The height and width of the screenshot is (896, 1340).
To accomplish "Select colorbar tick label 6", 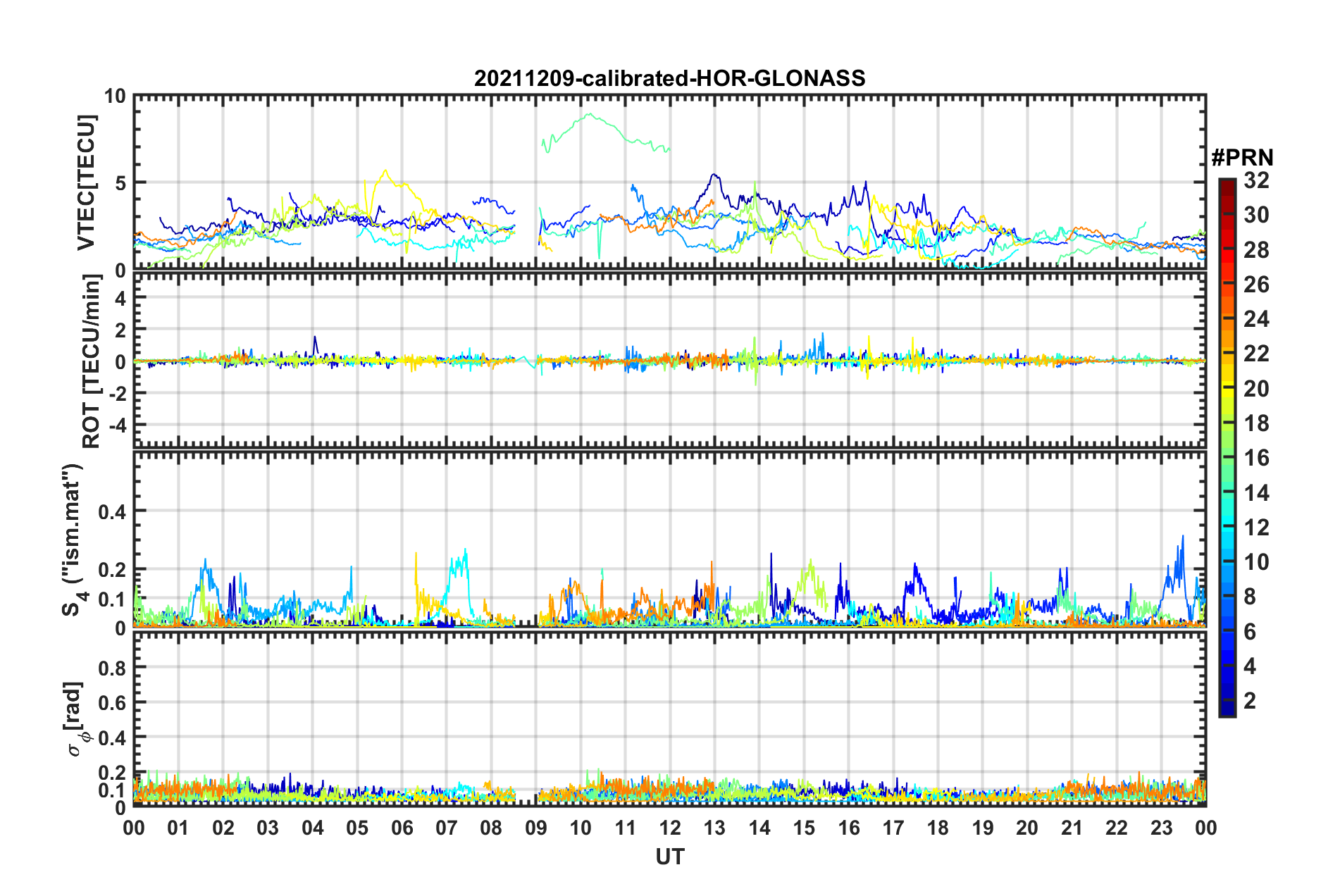I will 1250,632.
